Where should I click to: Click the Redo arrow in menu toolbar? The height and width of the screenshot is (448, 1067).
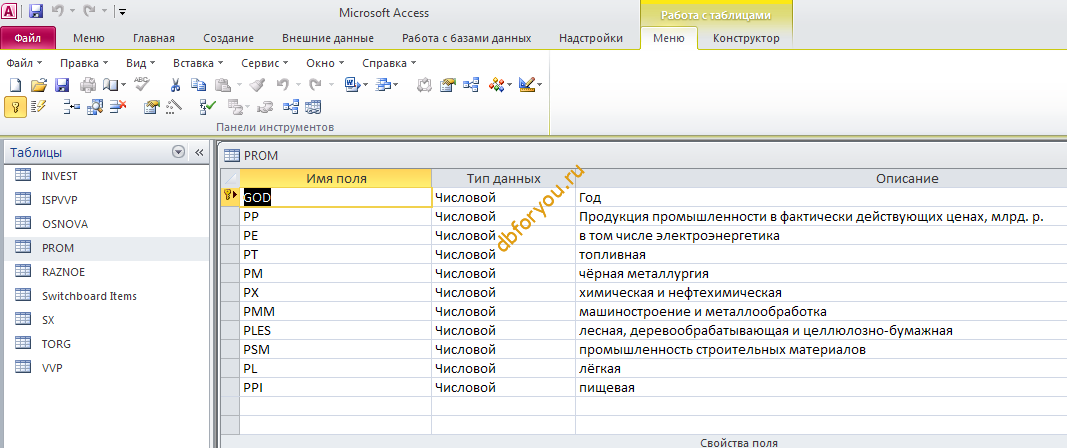315,85
